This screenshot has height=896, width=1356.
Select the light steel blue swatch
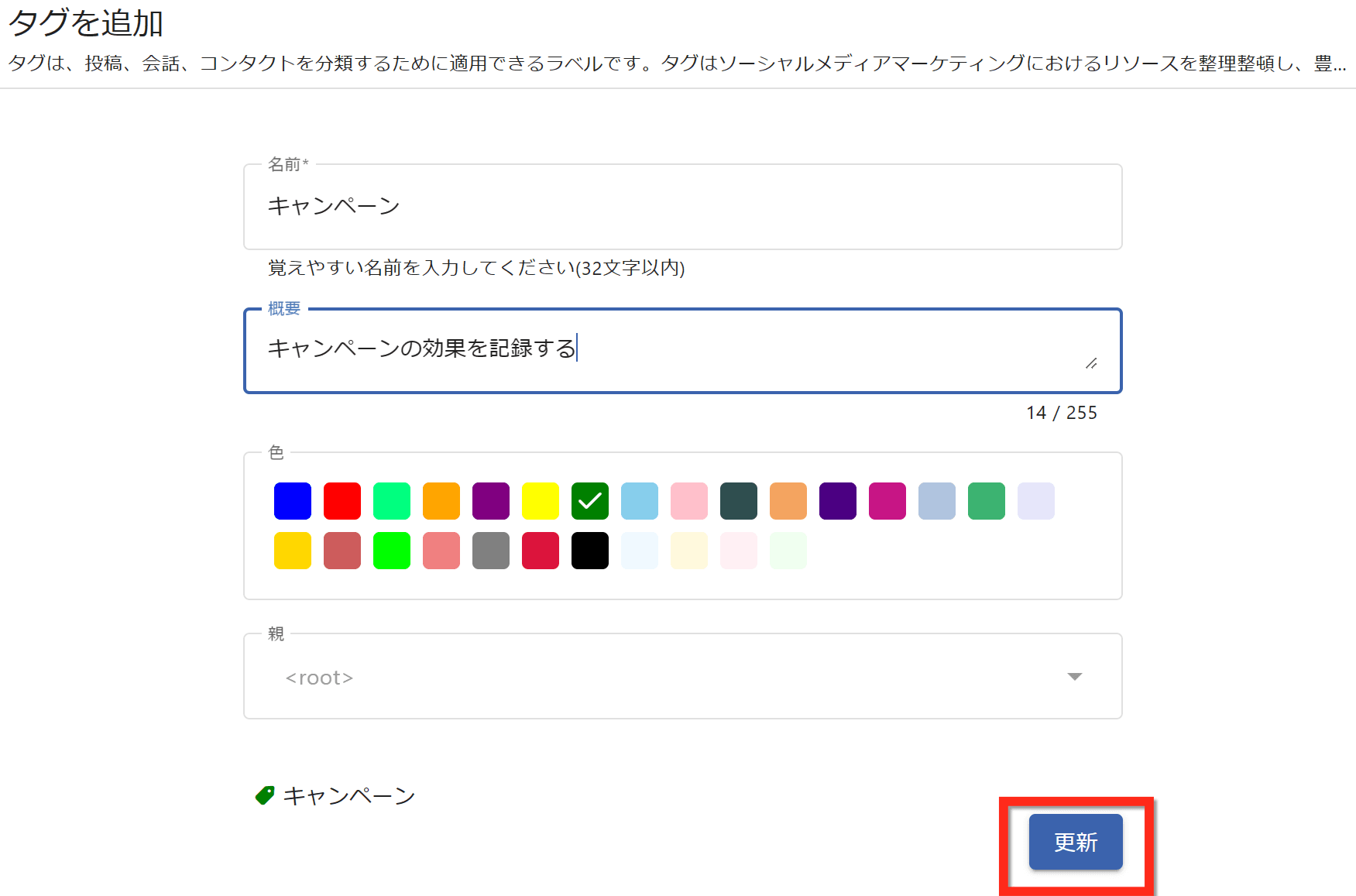pyautogui.click(x=937, y=501)
